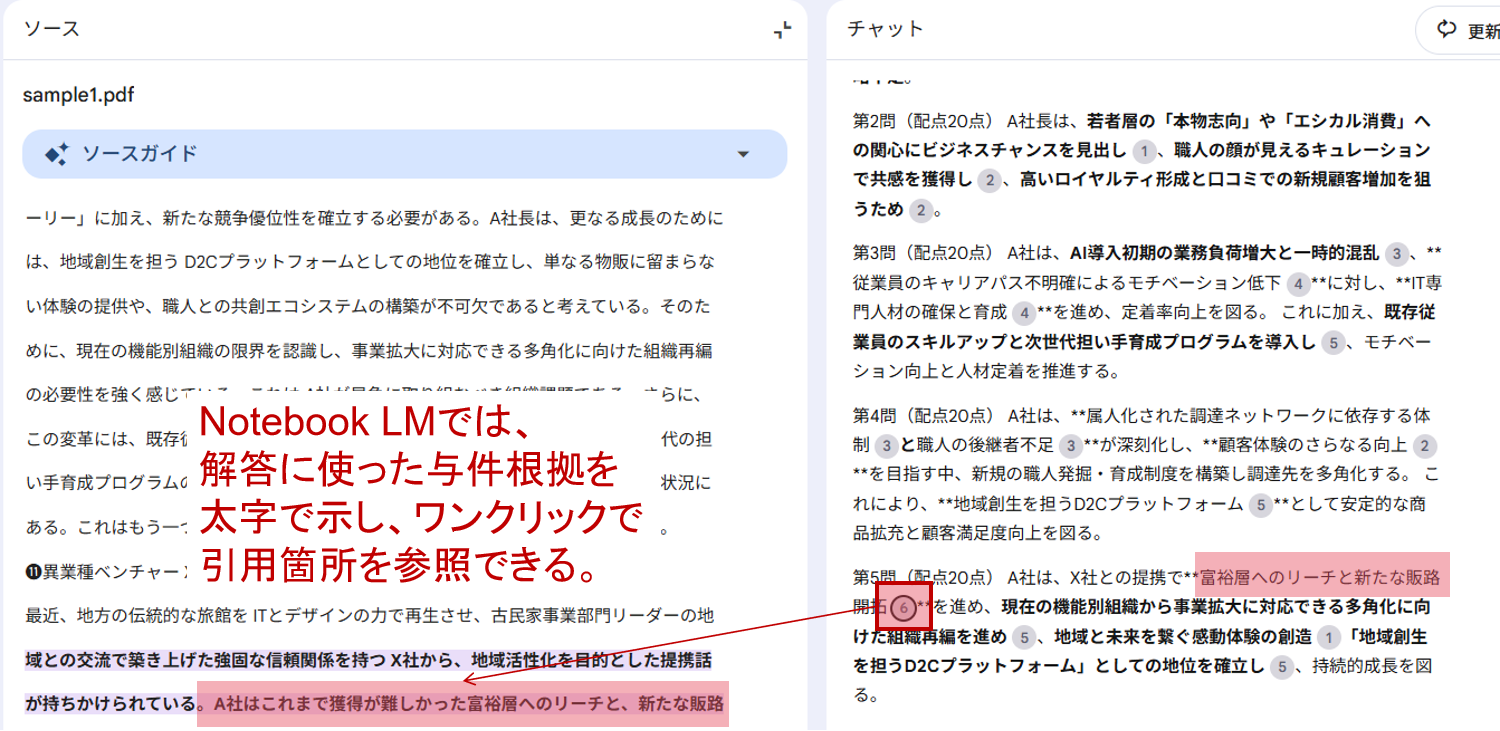This screenshot has height=731, width=1500.
Task: Select the ソース panel heading
Action: pos(52,29)
